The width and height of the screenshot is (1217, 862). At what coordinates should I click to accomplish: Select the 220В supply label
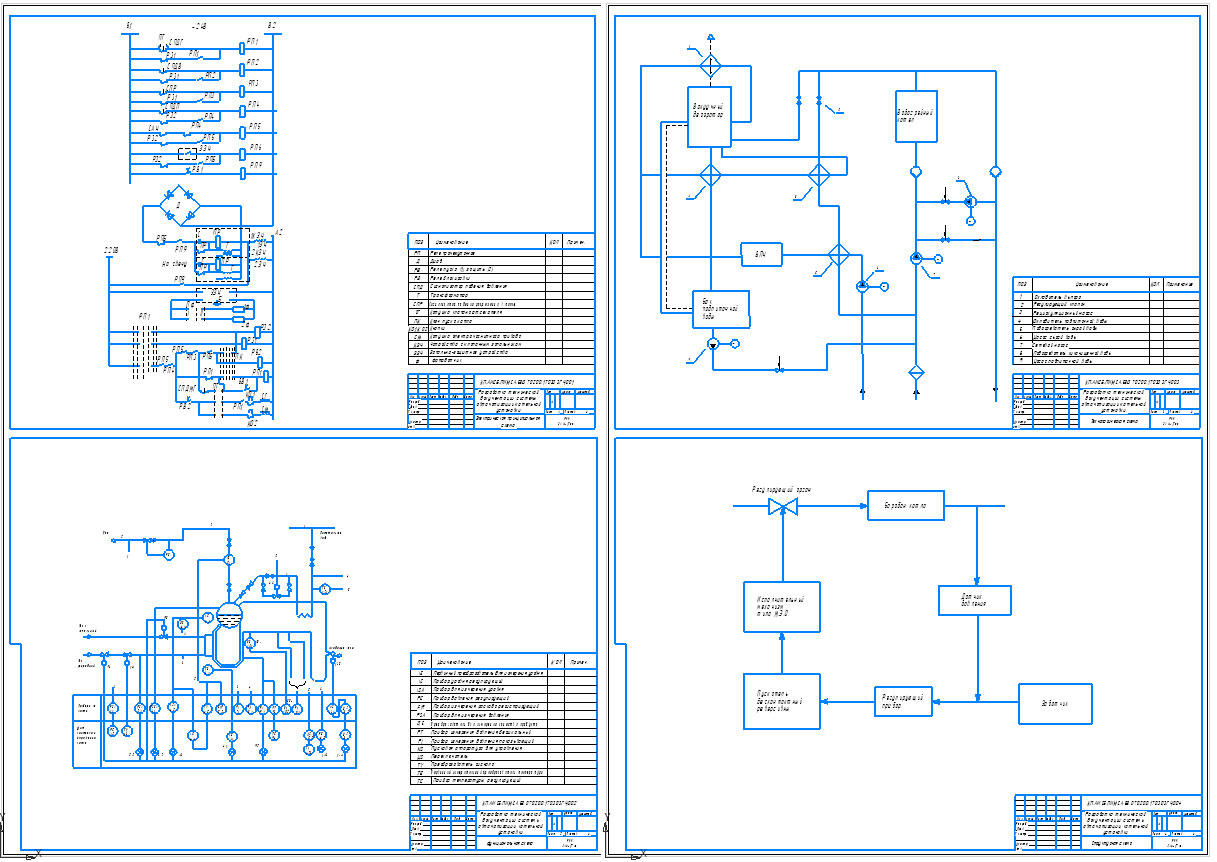click(x=111, y=249)
